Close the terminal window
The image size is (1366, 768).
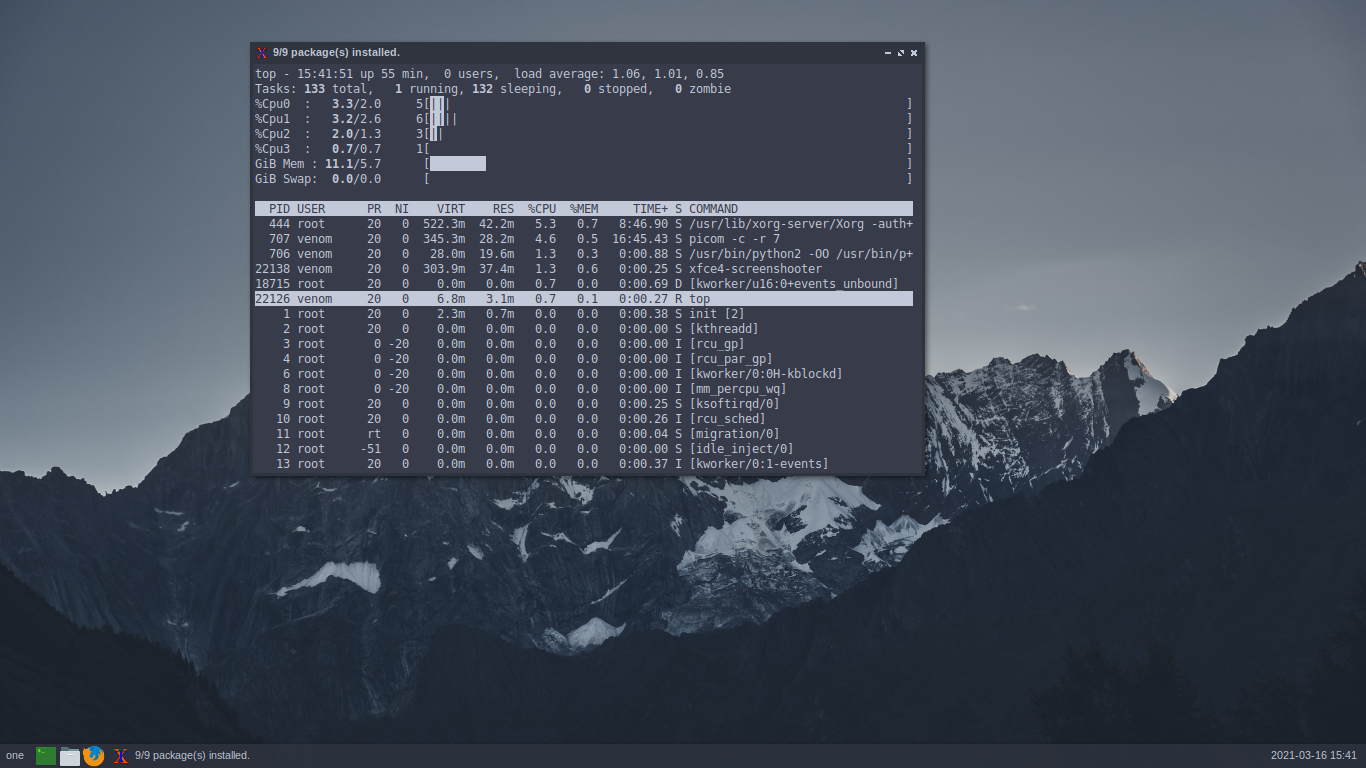[914, 53]
